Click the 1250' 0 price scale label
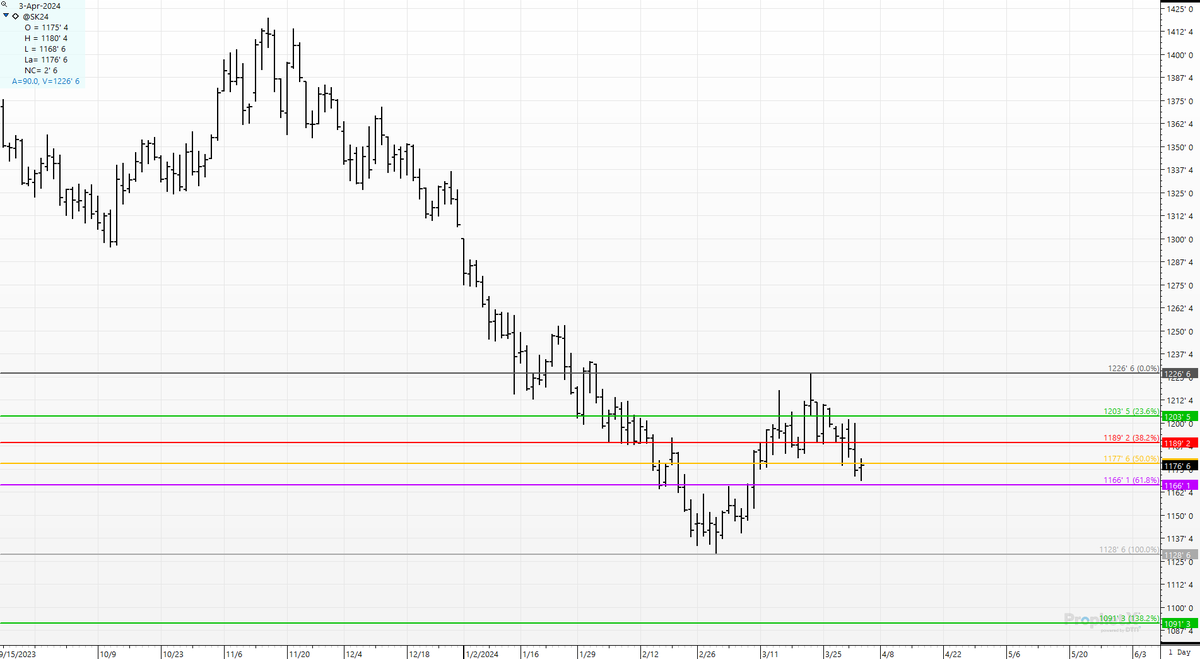 tap(1180, 331)
